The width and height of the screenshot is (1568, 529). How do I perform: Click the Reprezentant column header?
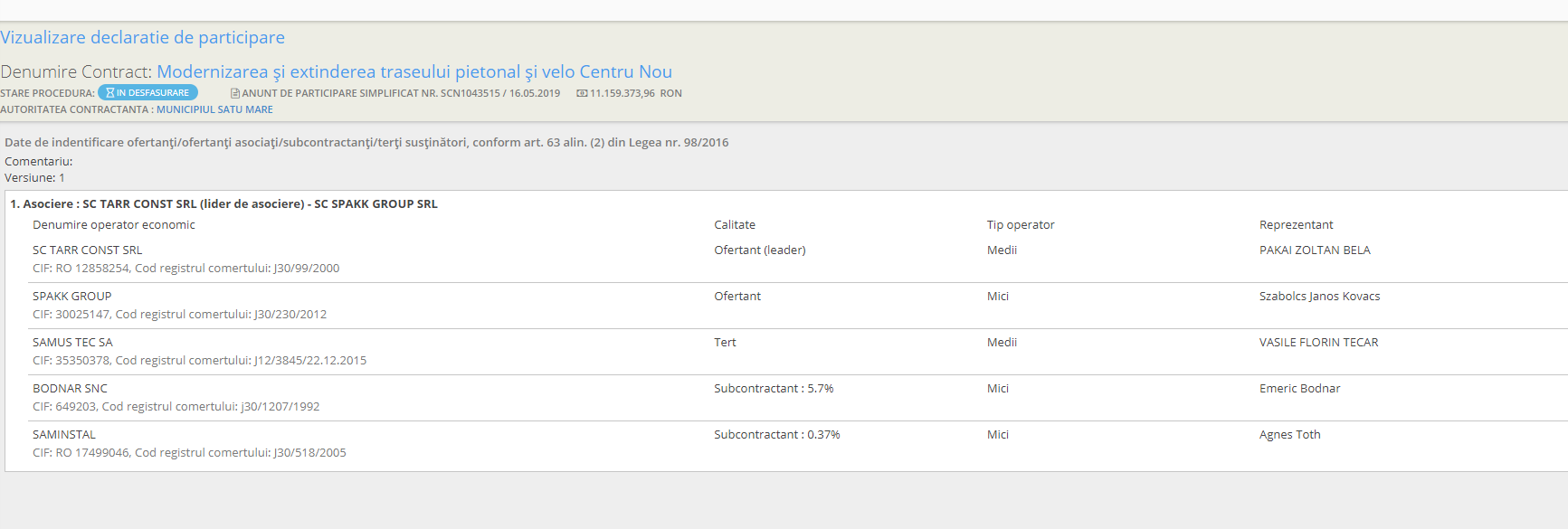(x=1296, y=225)
